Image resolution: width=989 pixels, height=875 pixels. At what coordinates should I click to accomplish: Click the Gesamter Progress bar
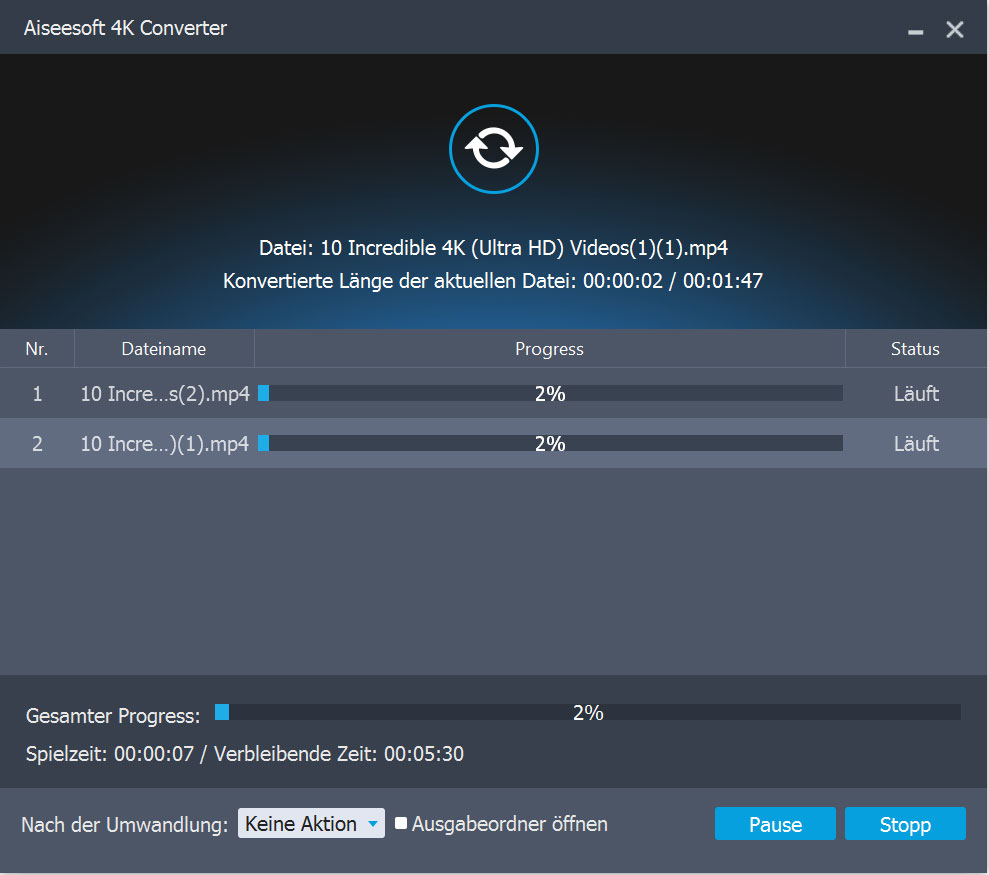(587, 712)
